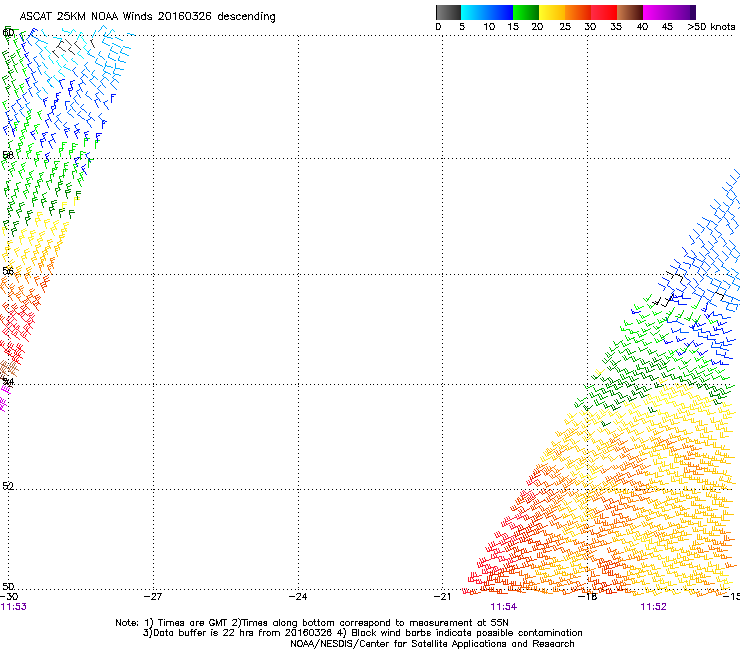This screenshot has height=650, width=740.
Task: Click the '35' legend scale label
Action: [616, 27]
